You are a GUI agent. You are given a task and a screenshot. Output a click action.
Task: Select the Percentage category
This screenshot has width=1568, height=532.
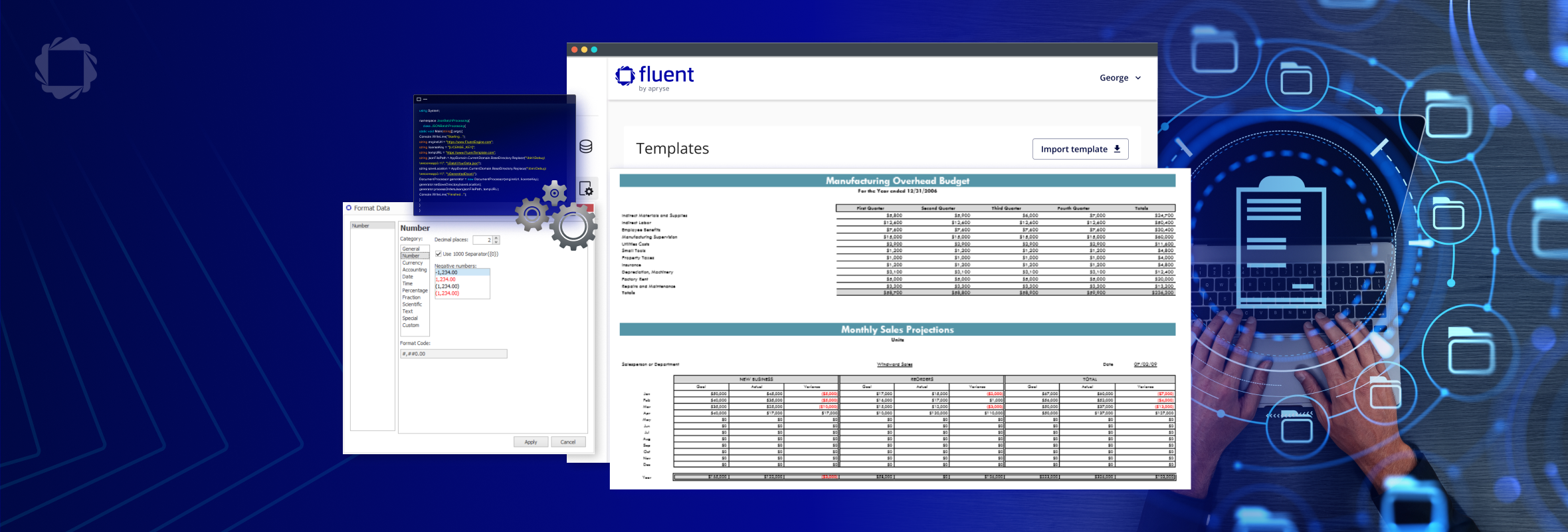click(x=415, y=291)
